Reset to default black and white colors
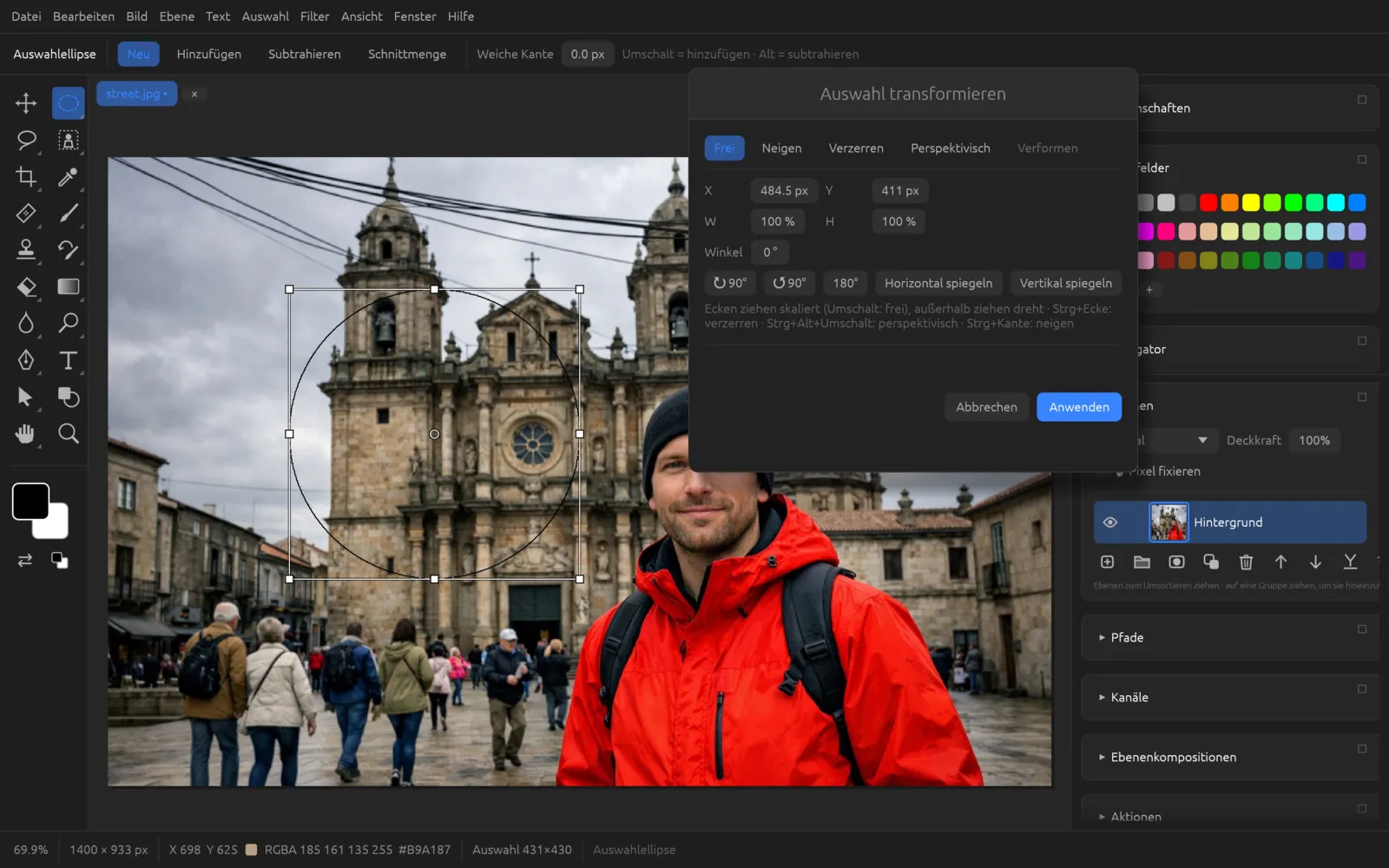The image size is (1389, 868). pos(59,561)
